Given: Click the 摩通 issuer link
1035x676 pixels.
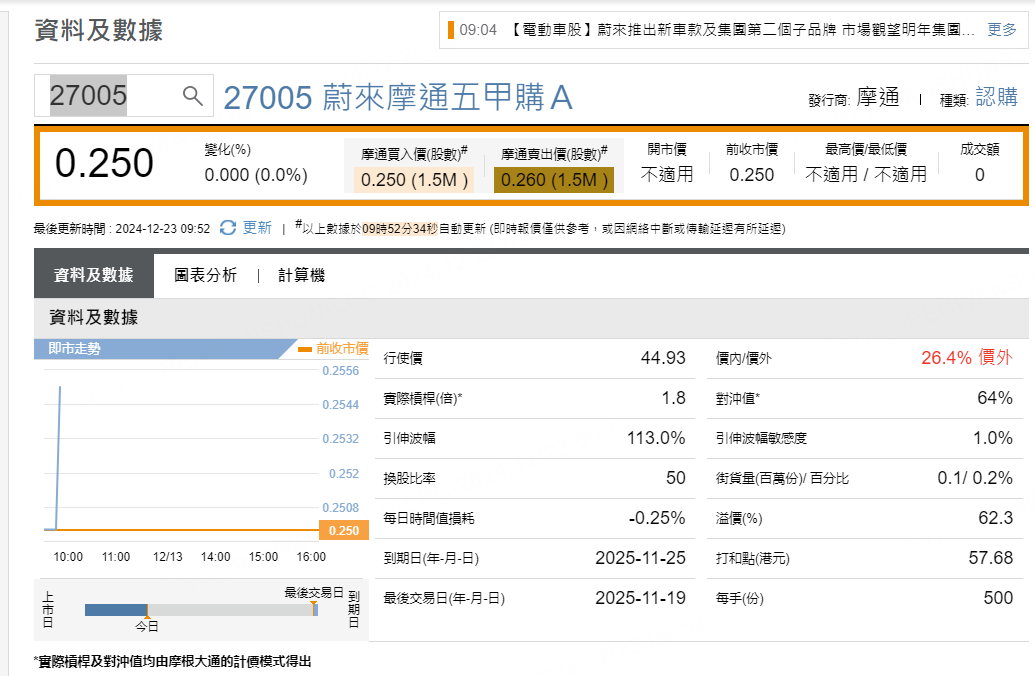Looking at the screenshot, I should [x=877, y=97].
